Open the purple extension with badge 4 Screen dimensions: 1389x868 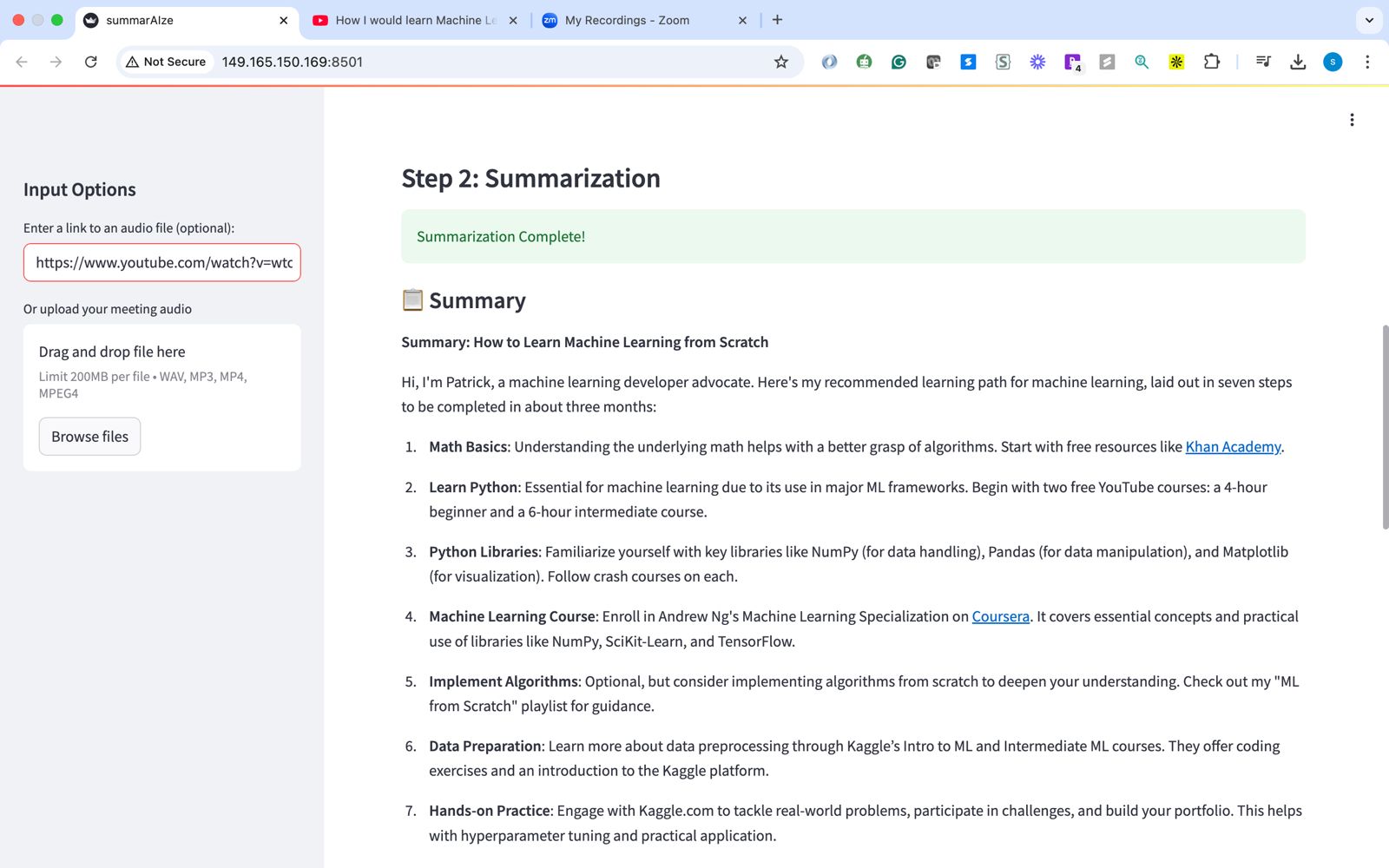click(1073, 62)
